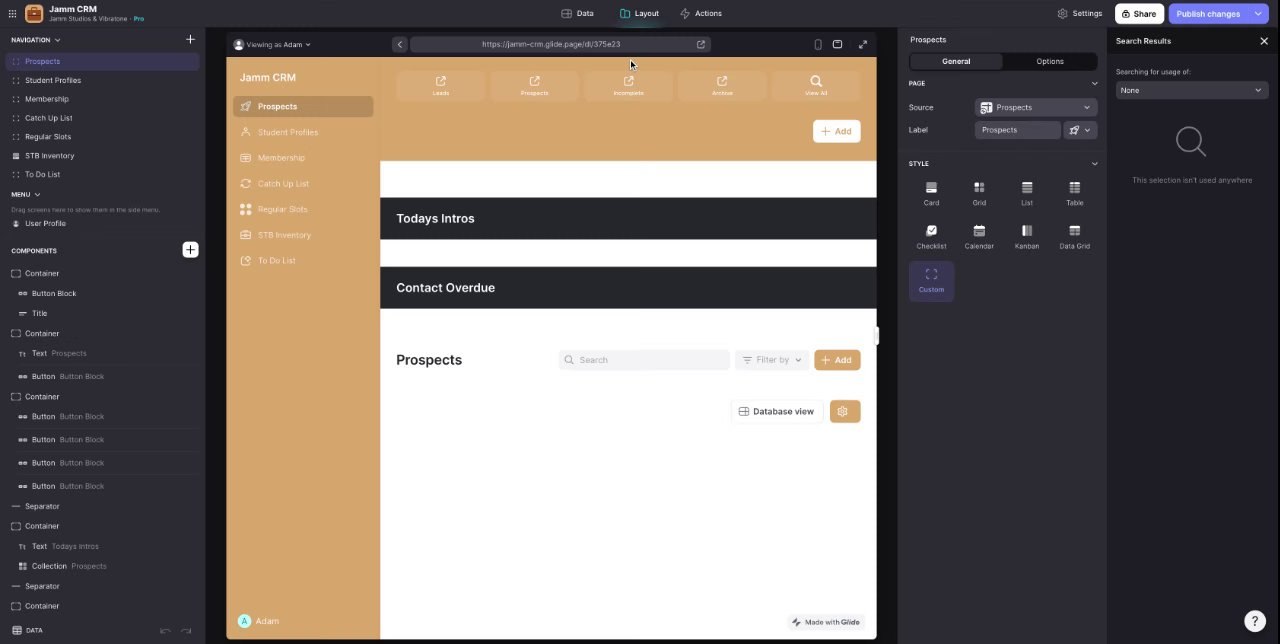This screenshot has width=1280, height=644.
Task: Switch to the Options tab
Action: (x=1050, y=61)
